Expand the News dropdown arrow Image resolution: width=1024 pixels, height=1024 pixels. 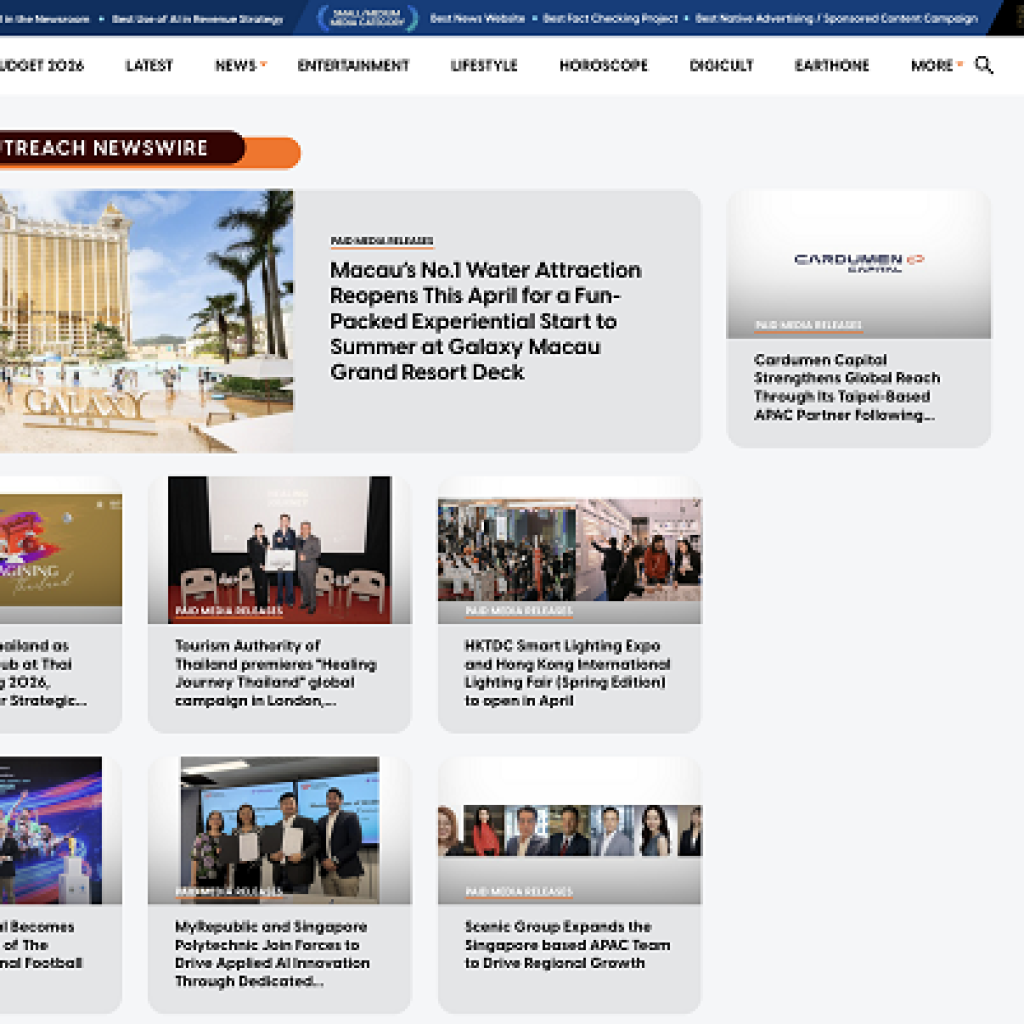point(264,65)
